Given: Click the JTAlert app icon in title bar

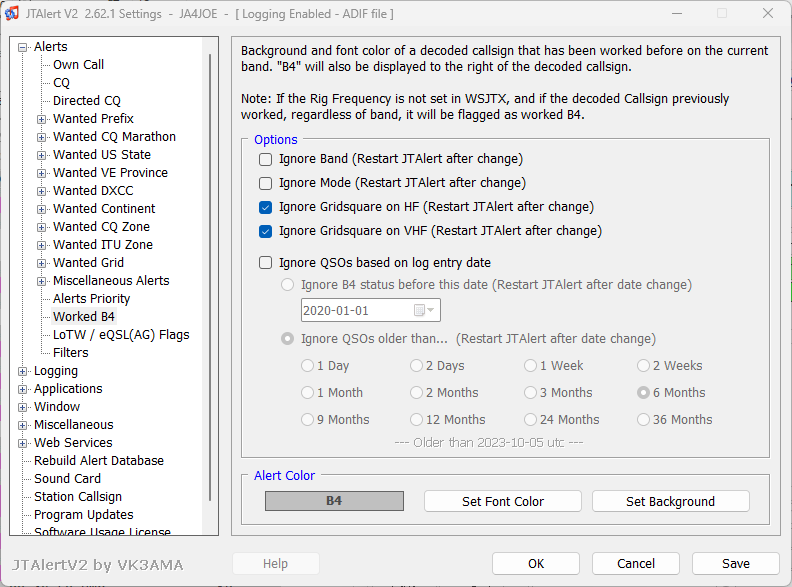Looking at the screenshot, I should pos(12,13).
